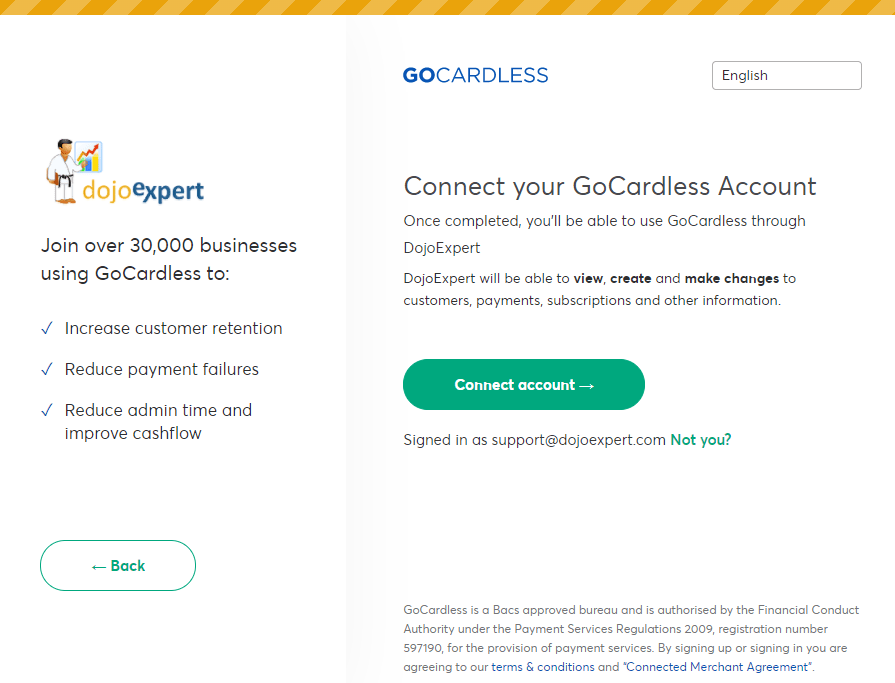The image size is (895, 683).
Task: Open the English language selector
Action: [786, 75]
